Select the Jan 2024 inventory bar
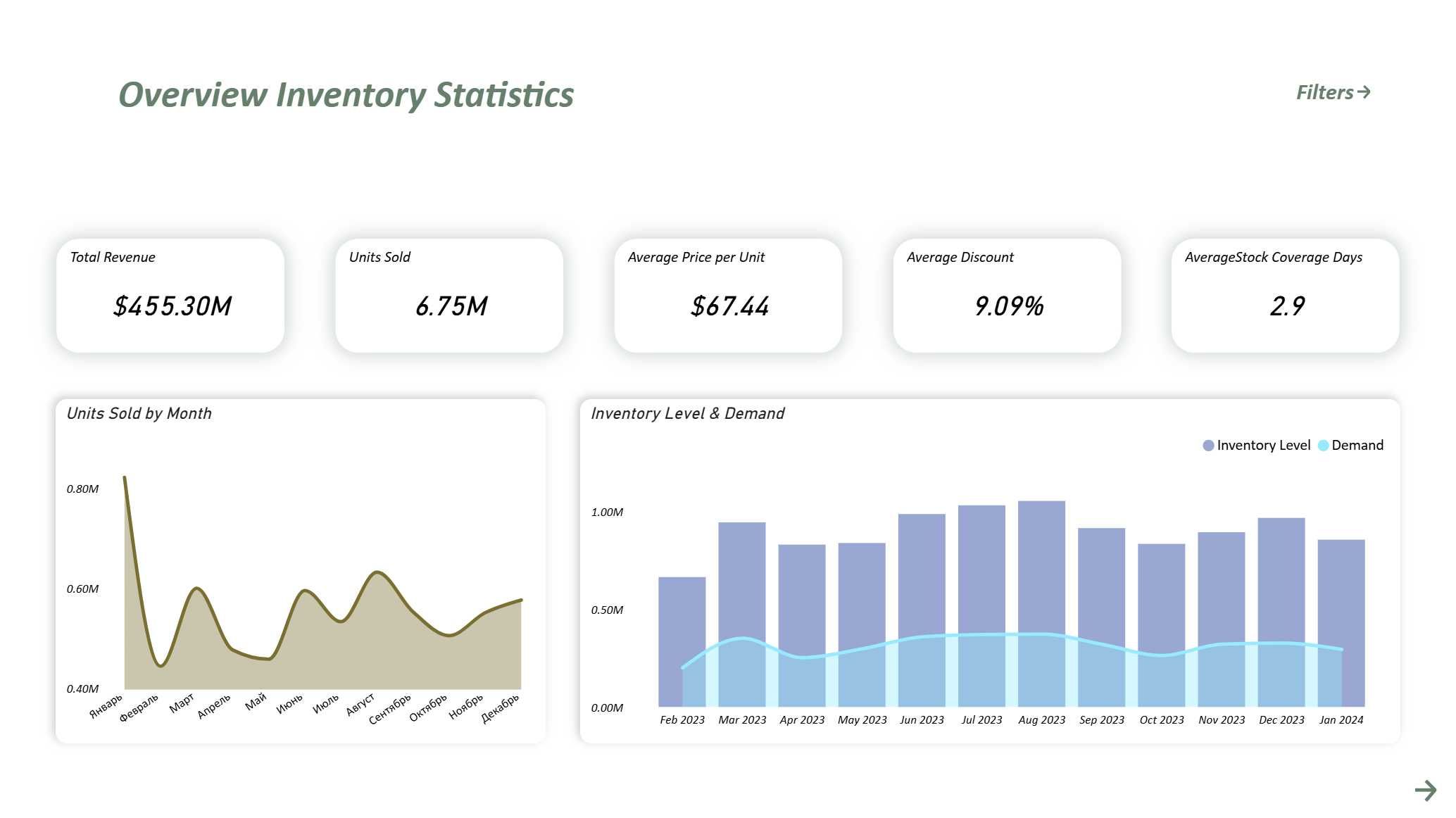Image resolution: width=1456 pixels, height=818 pixels. [1341, 623]
